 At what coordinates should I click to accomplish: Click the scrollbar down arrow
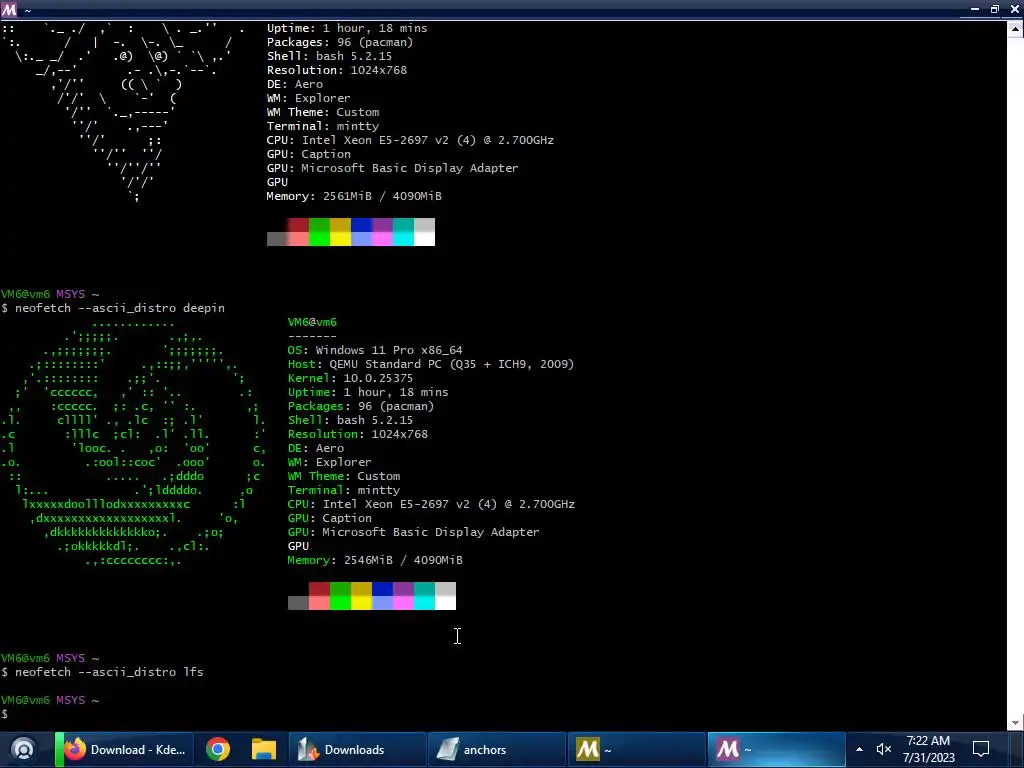click(x=1016, y=723)
